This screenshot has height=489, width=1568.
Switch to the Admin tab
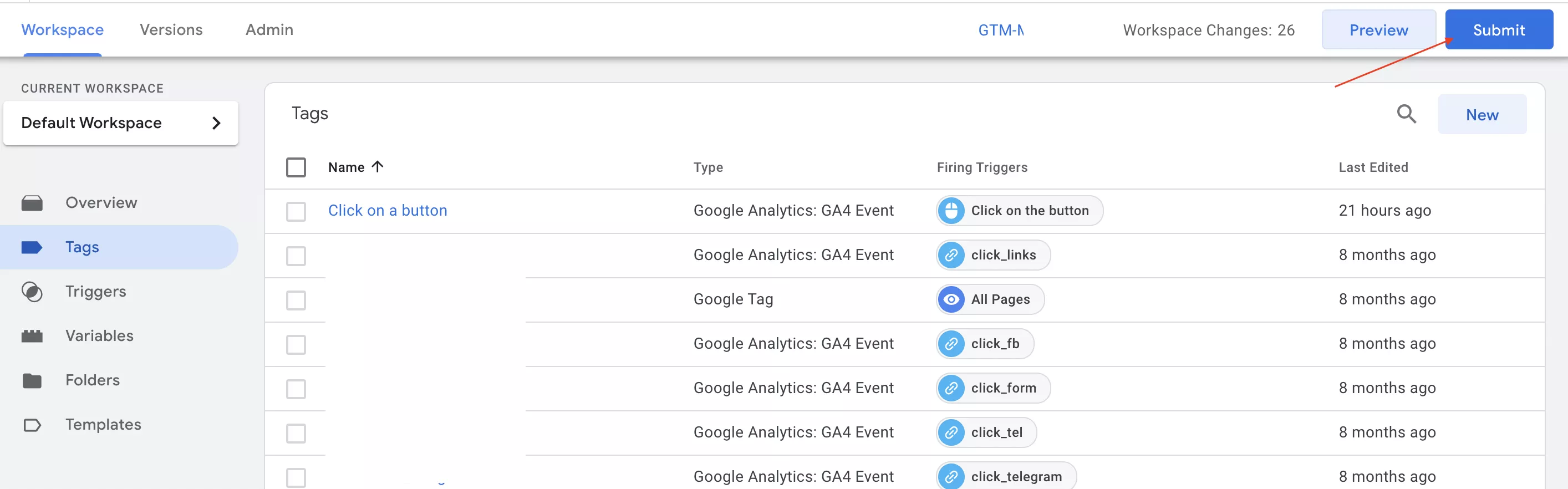269,30
